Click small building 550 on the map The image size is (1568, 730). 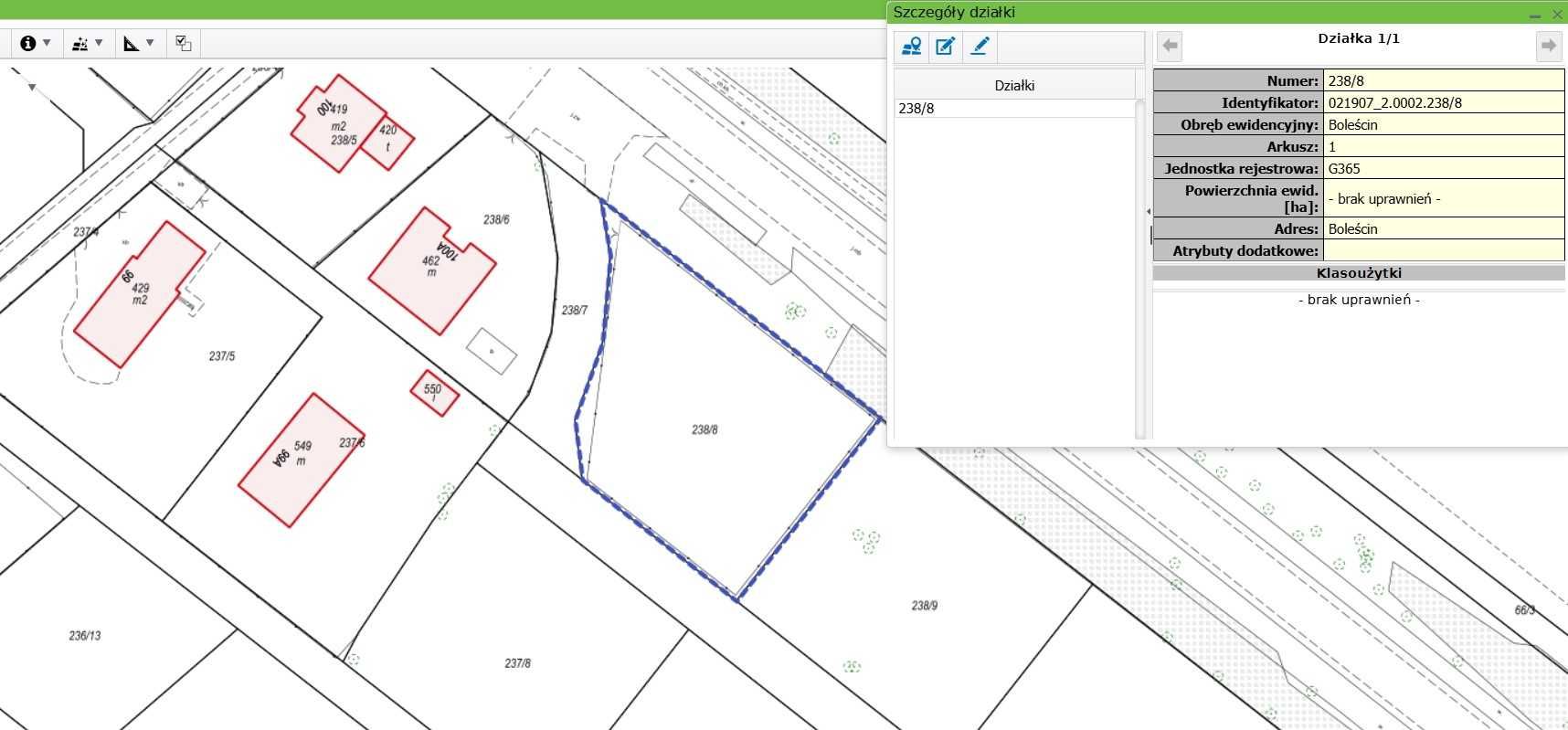point(434,393)
